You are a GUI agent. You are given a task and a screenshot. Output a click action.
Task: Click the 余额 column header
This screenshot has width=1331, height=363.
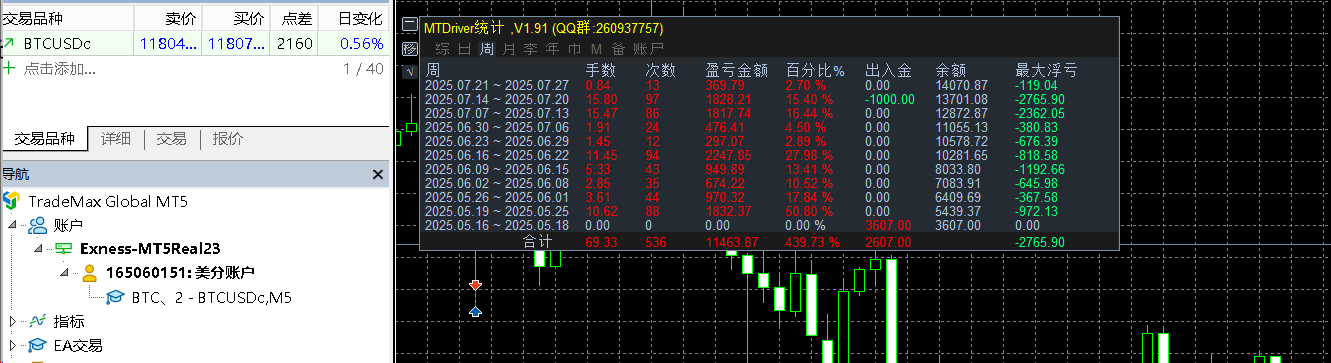(950, 70)
